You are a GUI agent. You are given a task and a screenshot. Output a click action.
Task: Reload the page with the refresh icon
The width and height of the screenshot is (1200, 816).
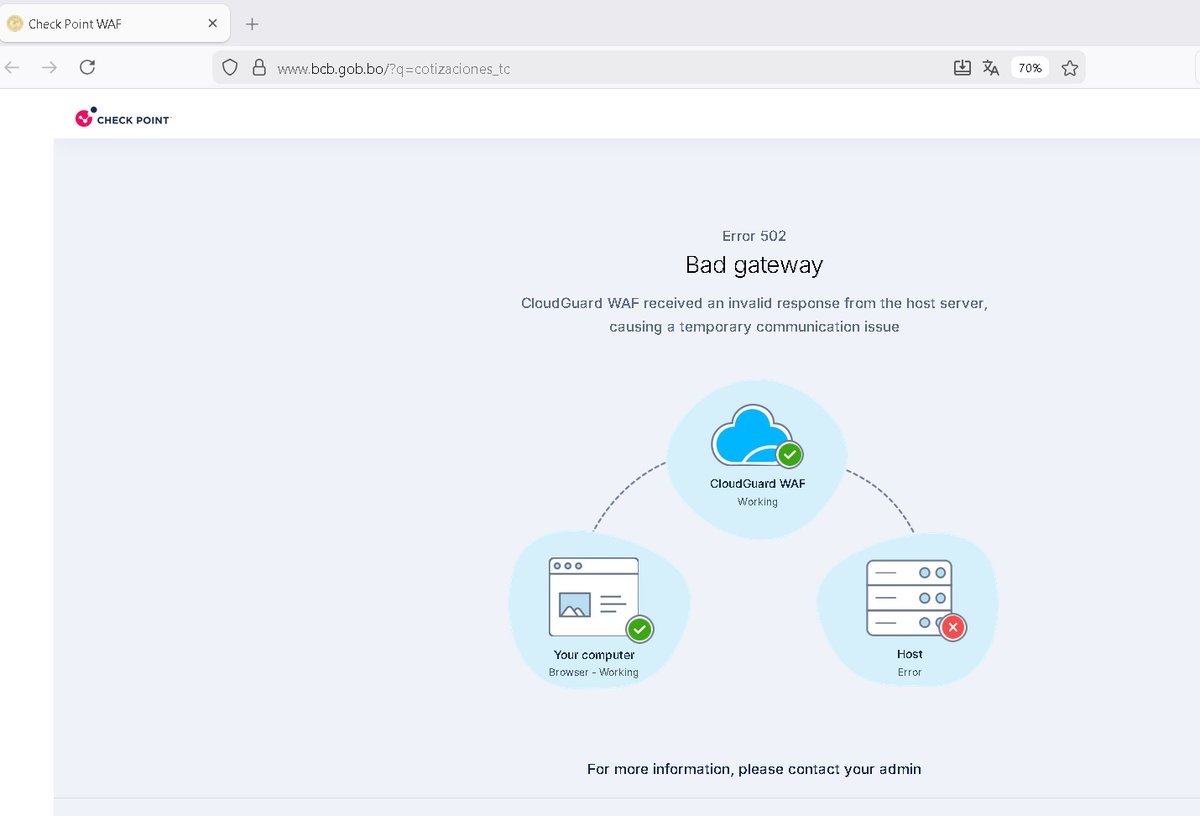(87, 67)
